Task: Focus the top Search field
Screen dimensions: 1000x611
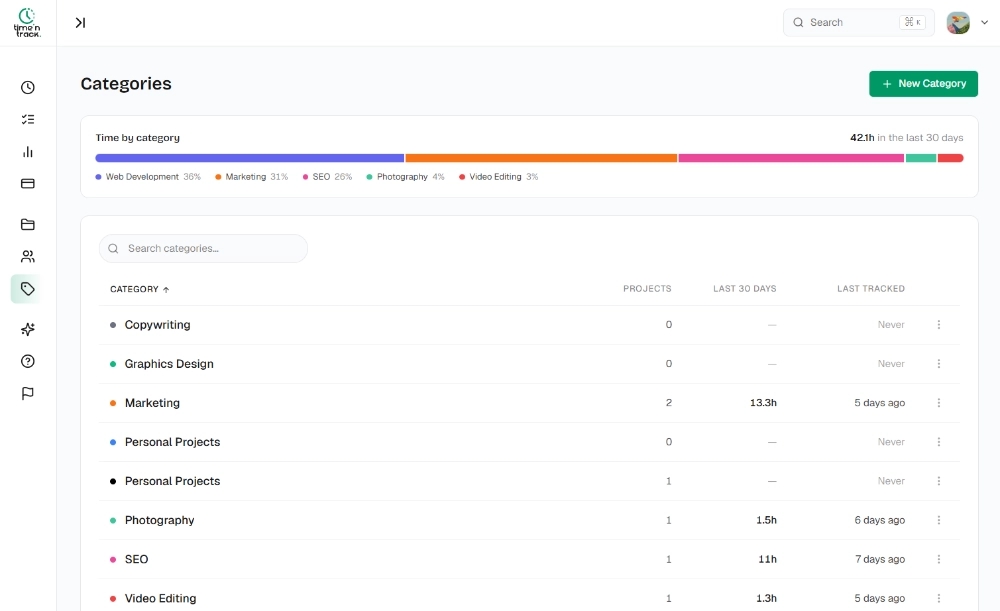Action: click(x=858, y=22)
